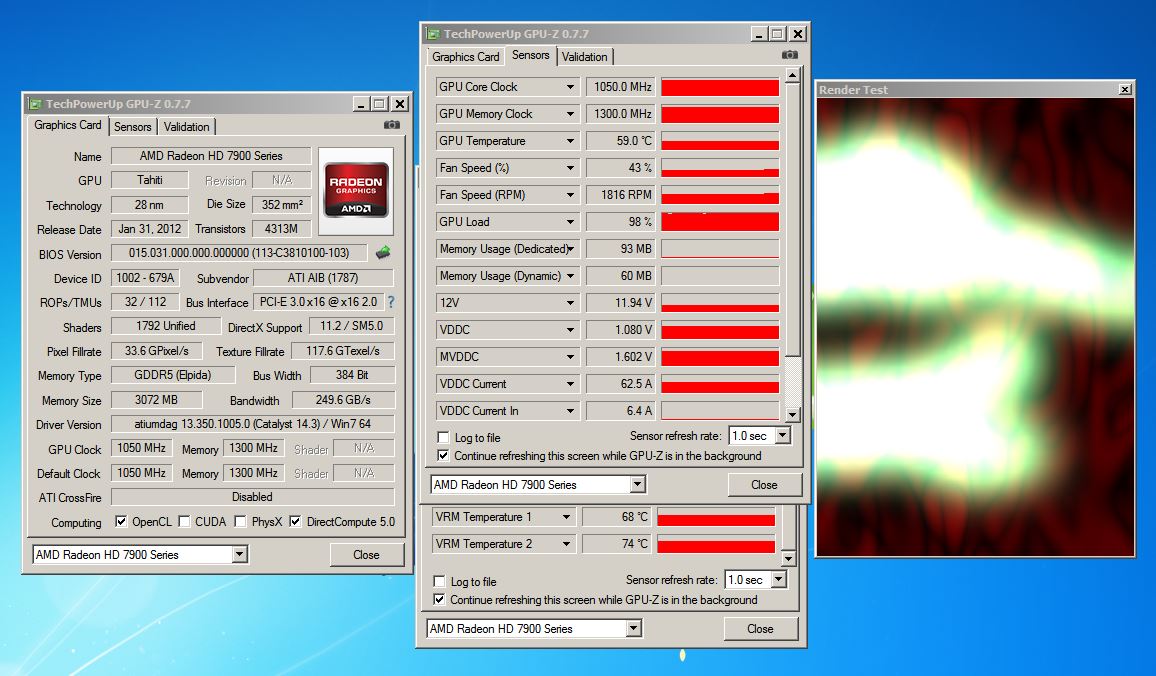
Task: Open the Fan Speed (%) sensor dropdown
Action: click(570, 168)
